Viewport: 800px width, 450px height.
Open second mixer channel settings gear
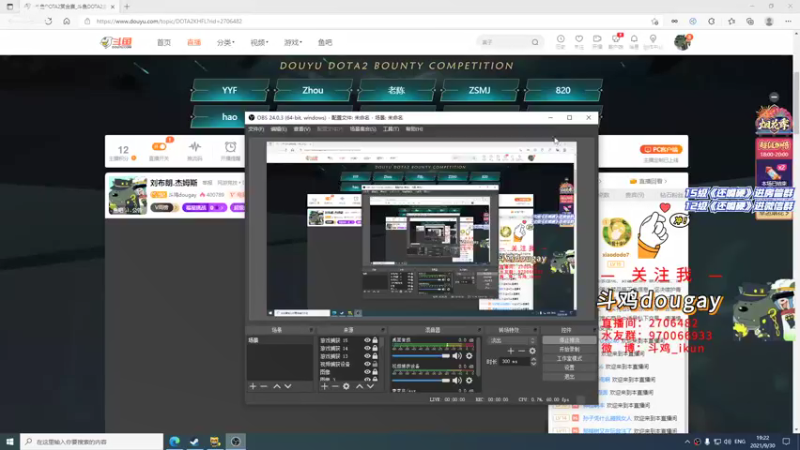(469, 380)
